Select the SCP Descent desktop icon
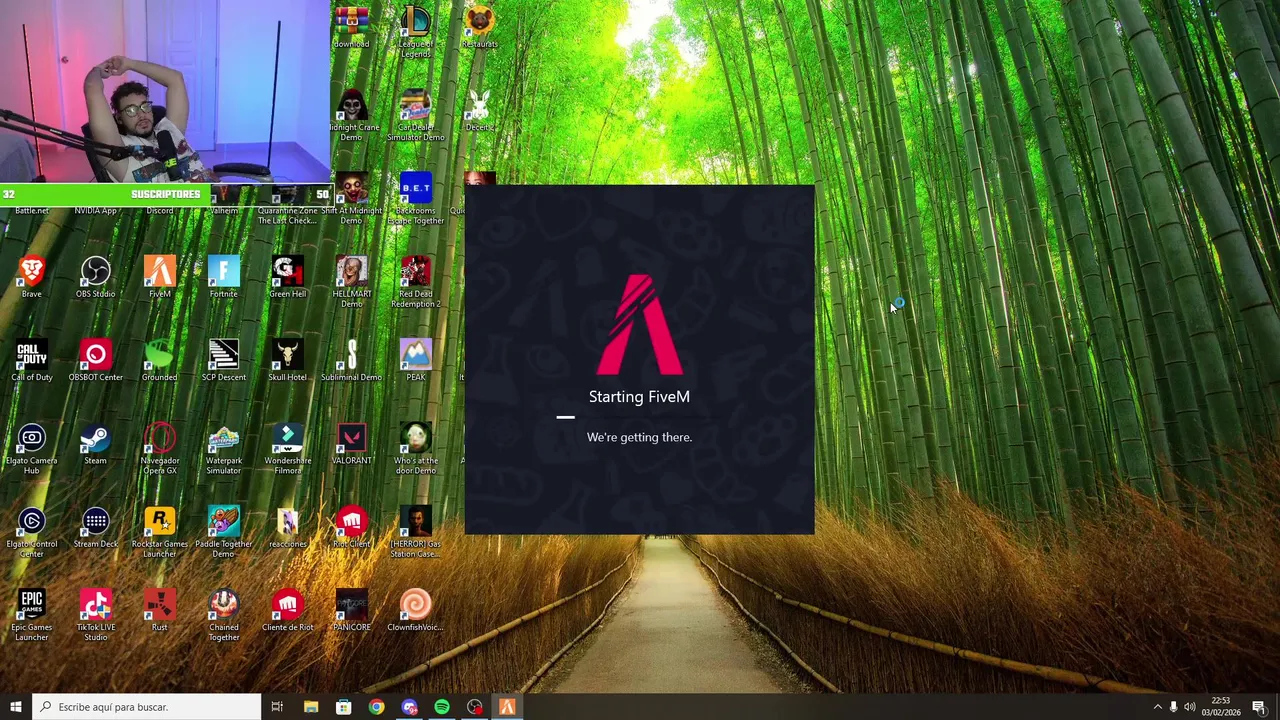This screenshot has height=720, width=1280. (224, 360)
